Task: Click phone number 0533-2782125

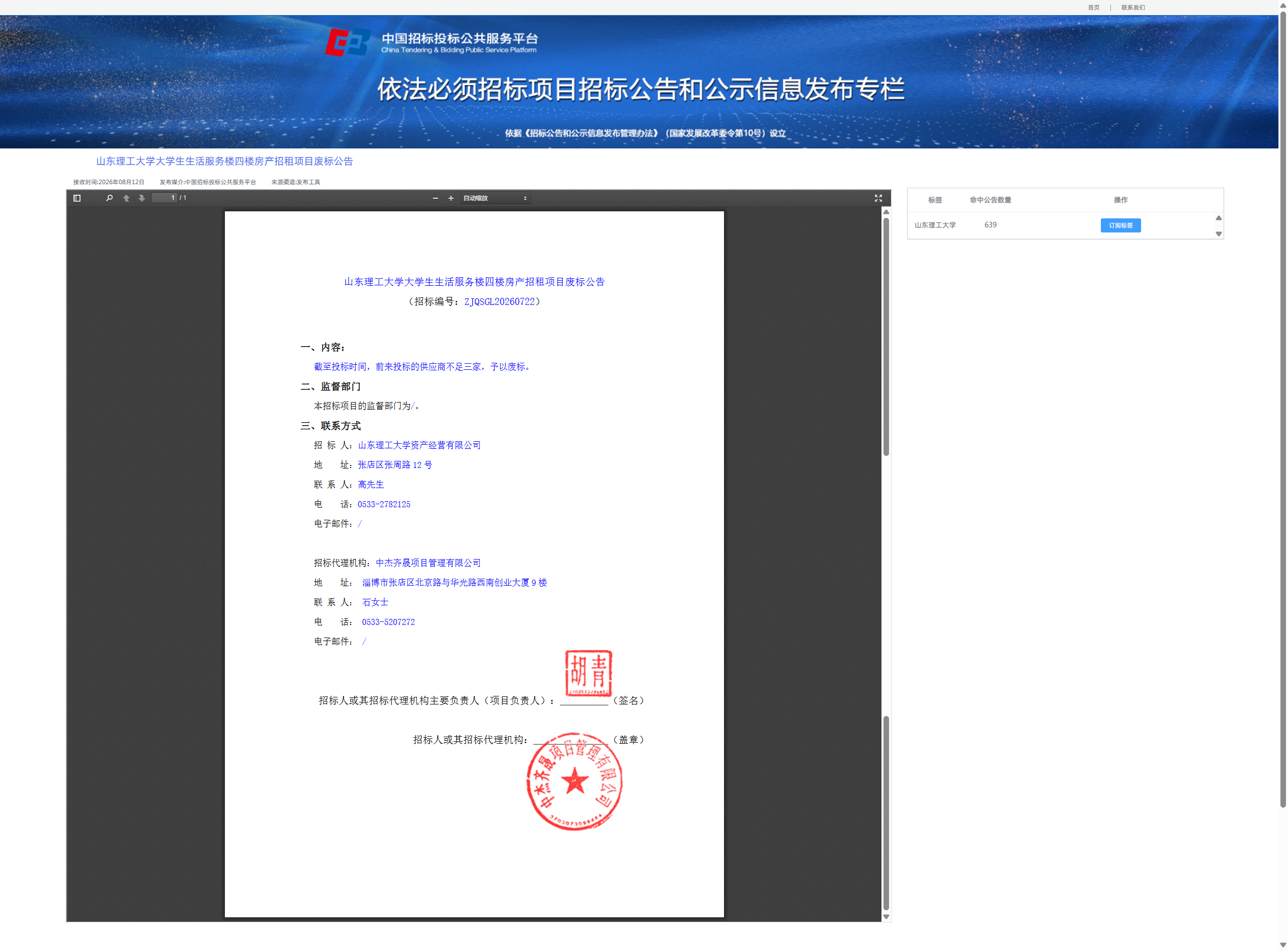Action: [384, 504]
